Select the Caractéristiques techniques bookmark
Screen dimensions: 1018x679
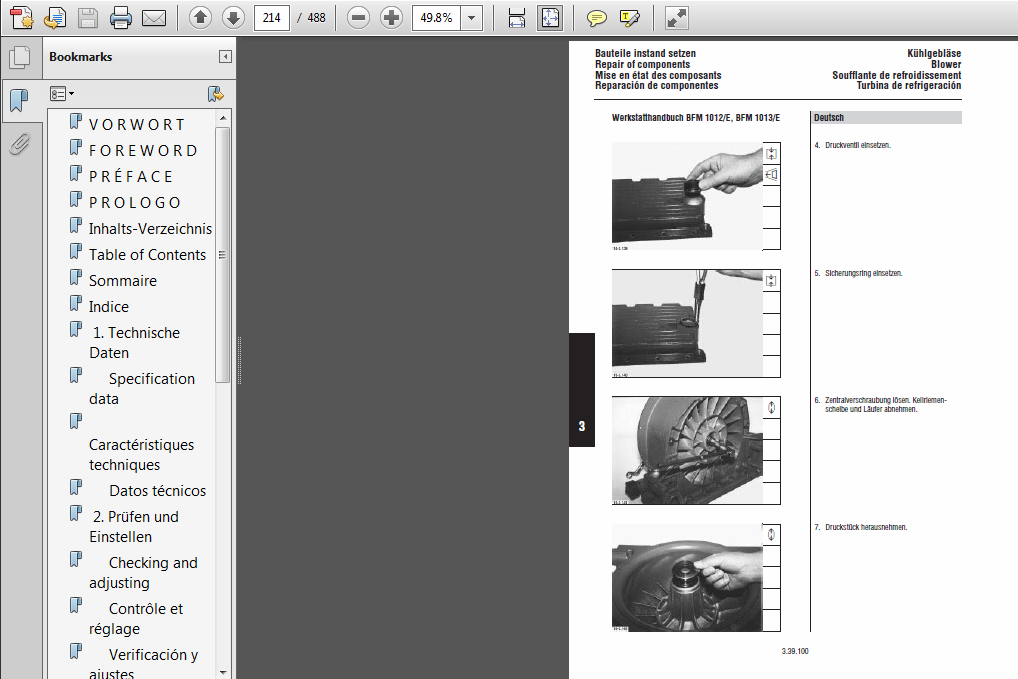(x=141, y=454)
